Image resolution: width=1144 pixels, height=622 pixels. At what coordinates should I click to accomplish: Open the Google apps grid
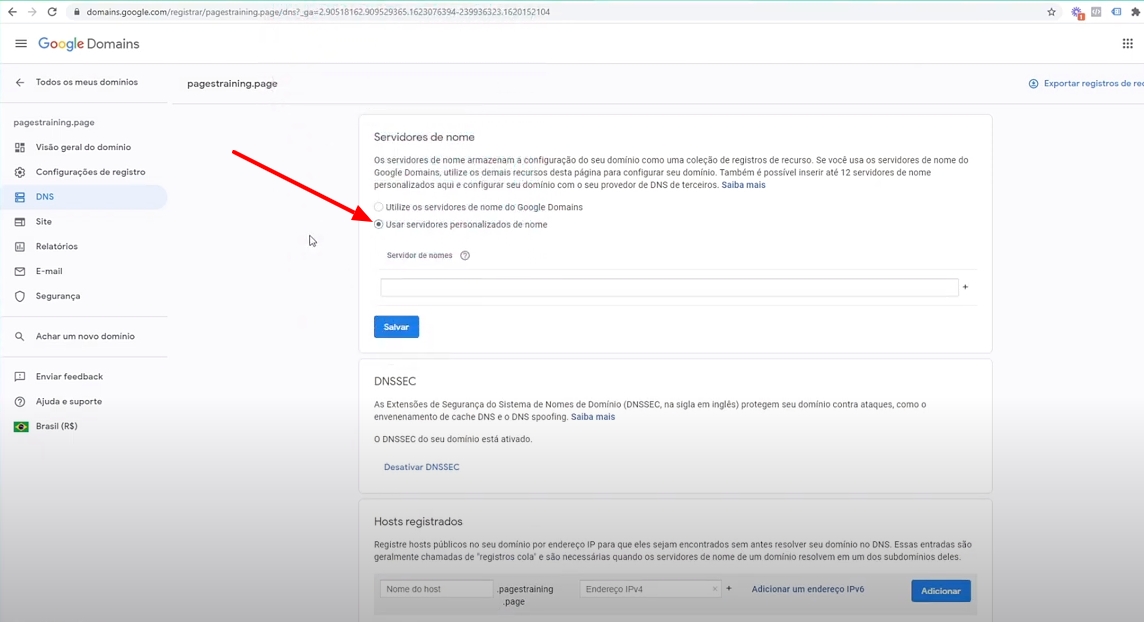point(1128,44)
